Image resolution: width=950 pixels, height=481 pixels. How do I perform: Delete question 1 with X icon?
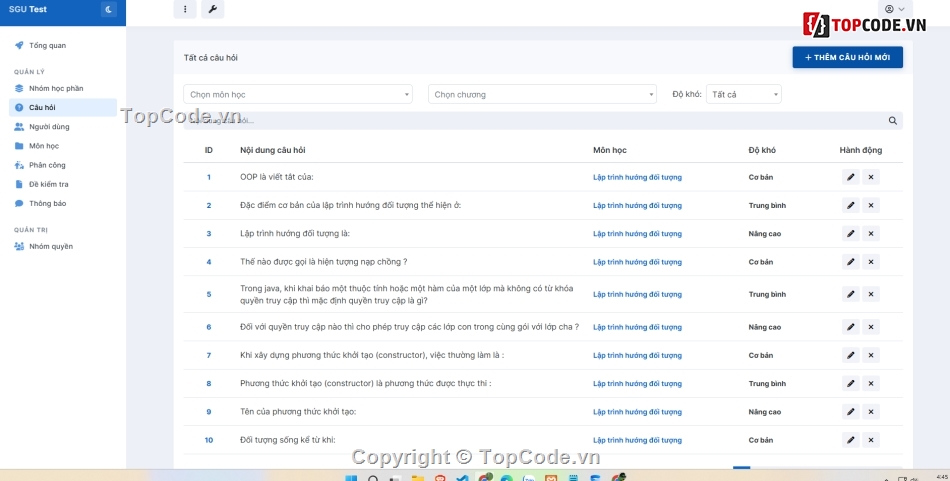(871, 177)
